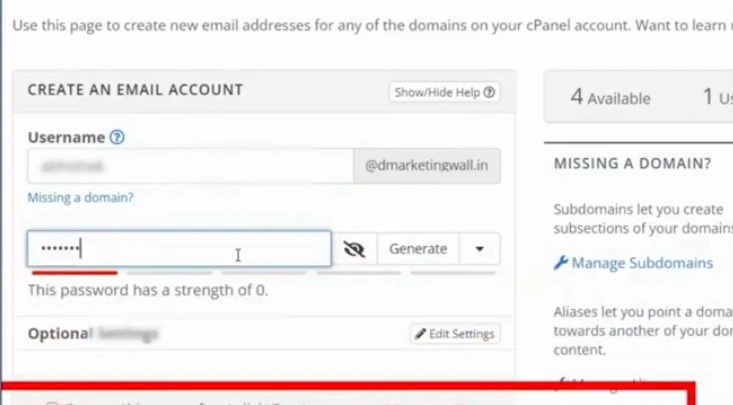Focus the Username input field
Viewport: 733px width, 405px height.
click(190, 166)
